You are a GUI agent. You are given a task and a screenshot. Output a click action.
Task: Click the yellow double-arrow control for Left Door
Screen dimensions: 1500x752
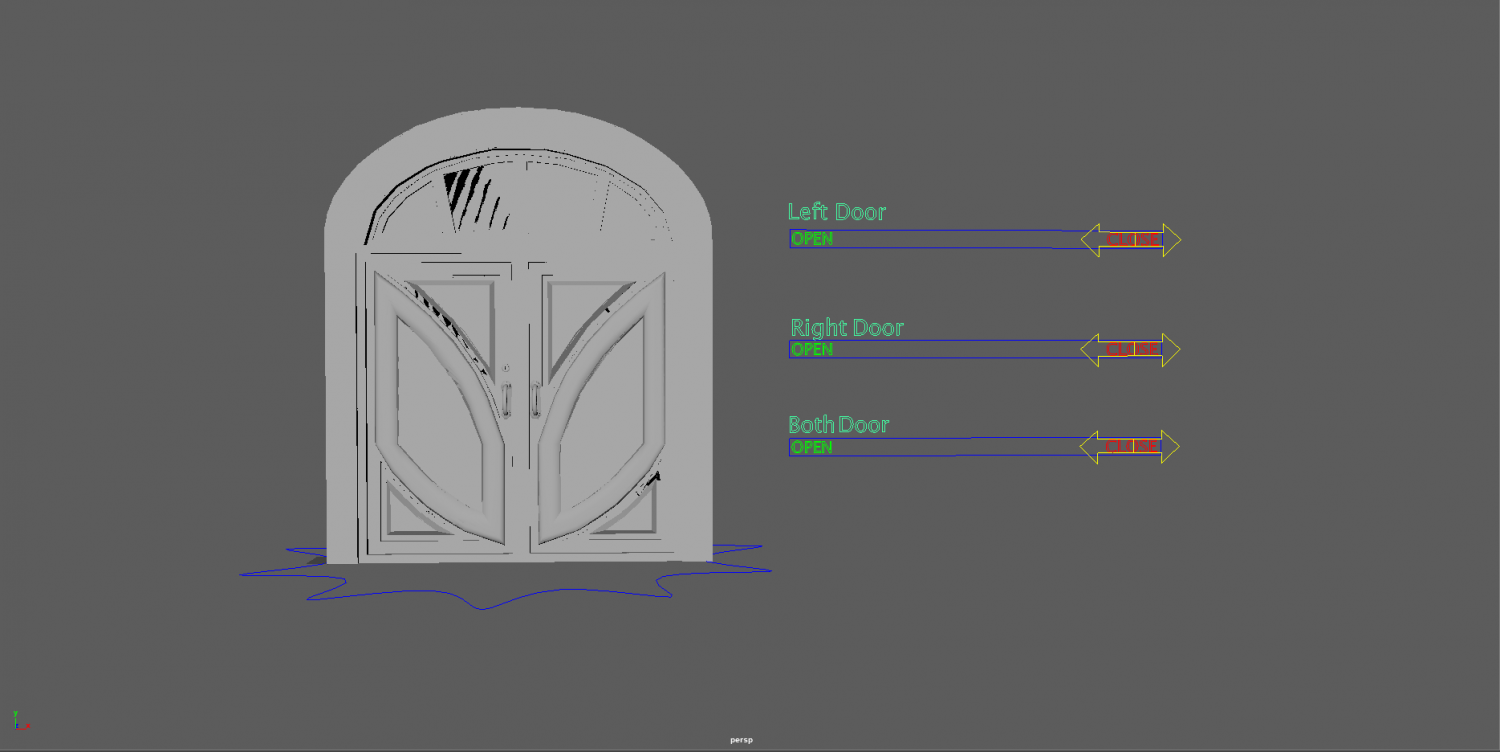[1129, 239]
